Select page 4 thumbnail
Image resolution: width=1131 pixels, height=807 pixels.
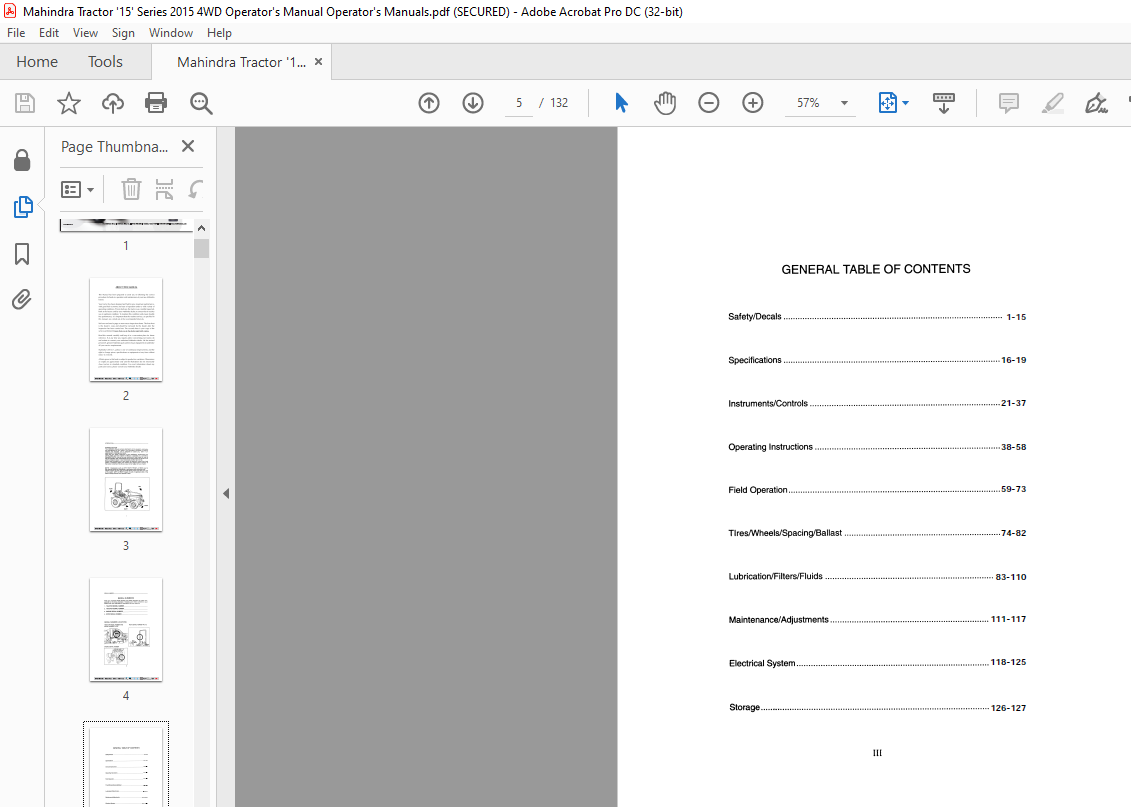click(126, 630)
